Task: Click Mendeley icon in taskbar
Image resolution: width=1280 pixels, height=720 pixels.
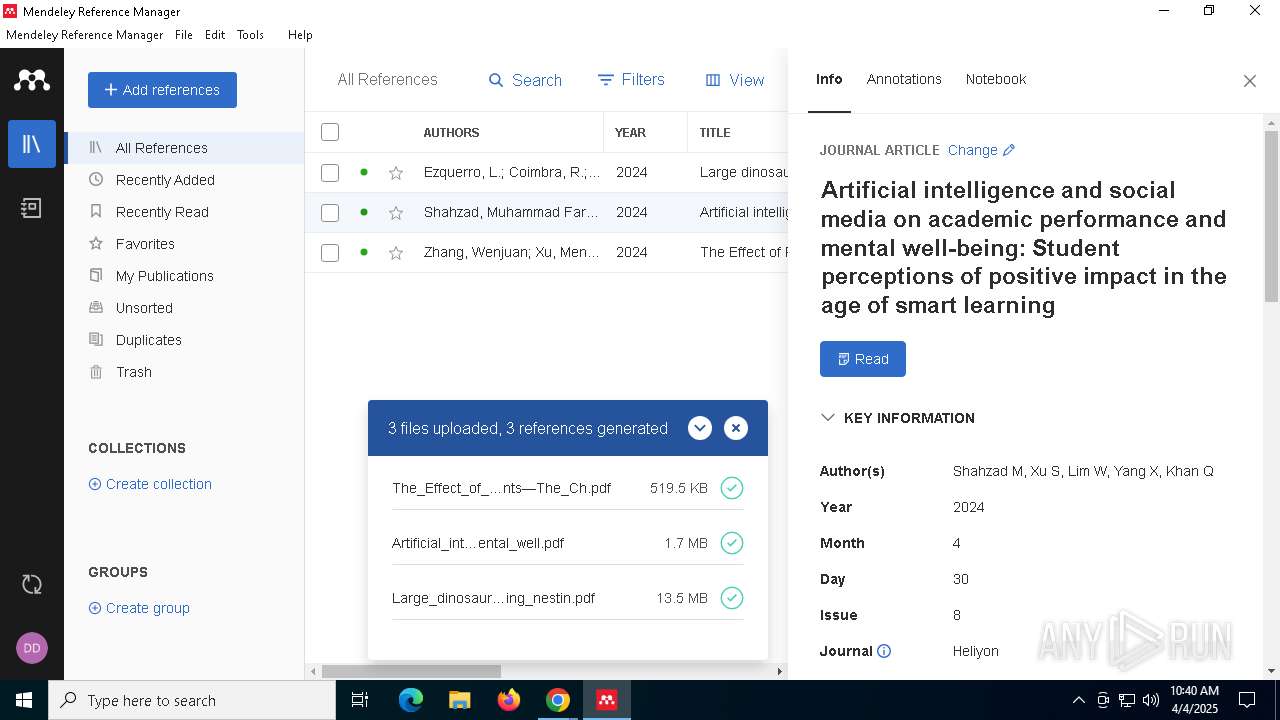Action: click(x=606, y=700)
